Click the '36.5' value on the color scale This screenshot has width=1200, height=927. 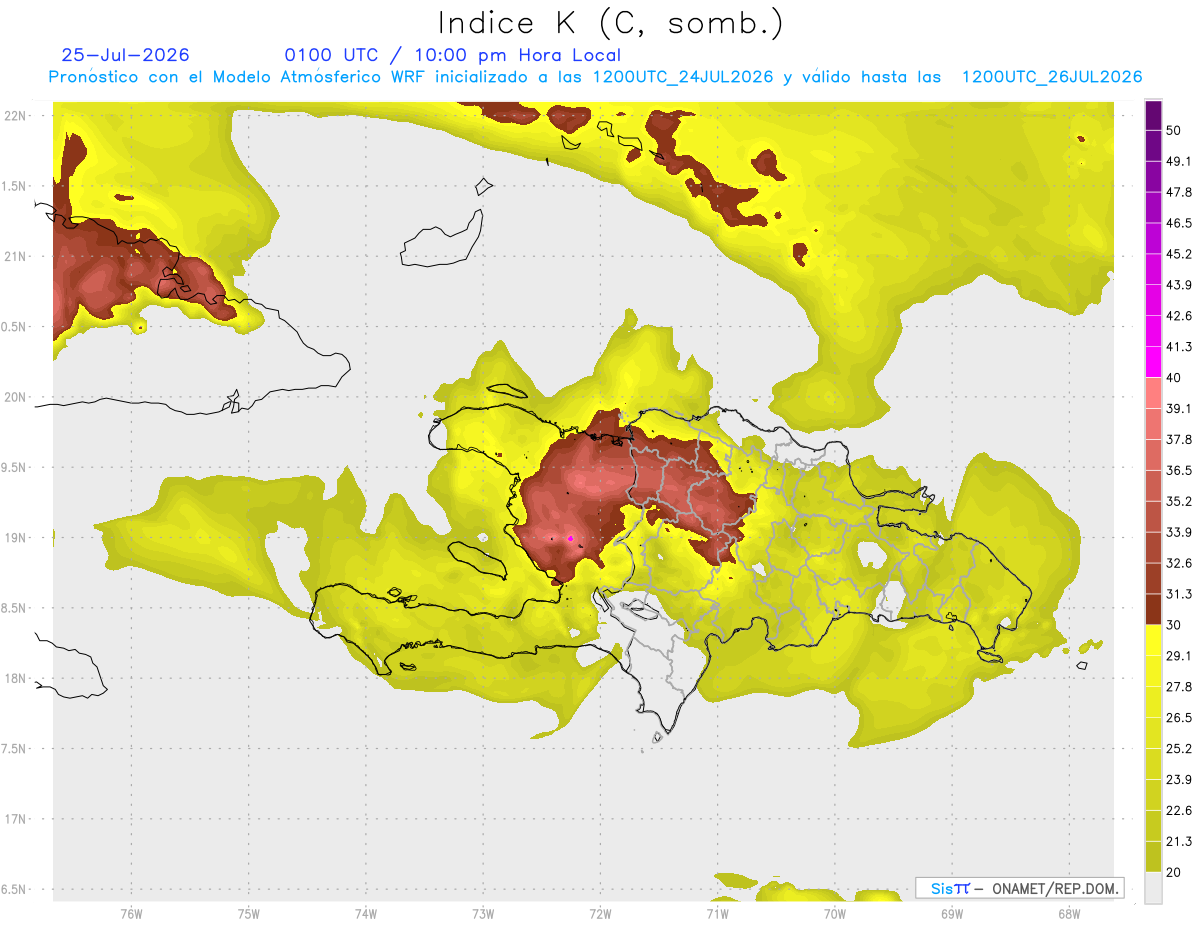pos(1179,470)
